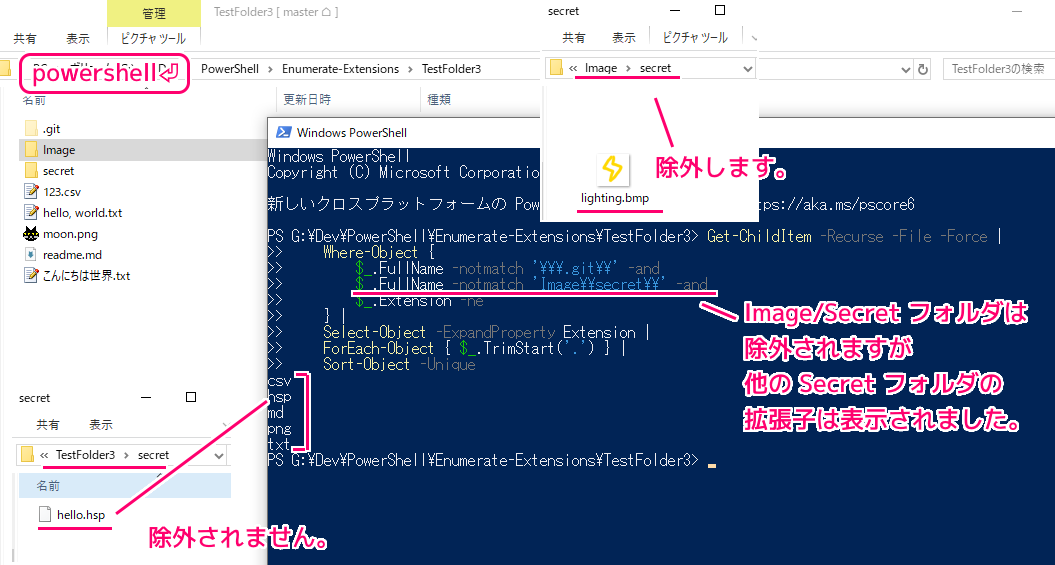The width and height of the screenshot is (1055, 565).
Task: Click the TestFolder3の検索 search box
Action: 996,69
